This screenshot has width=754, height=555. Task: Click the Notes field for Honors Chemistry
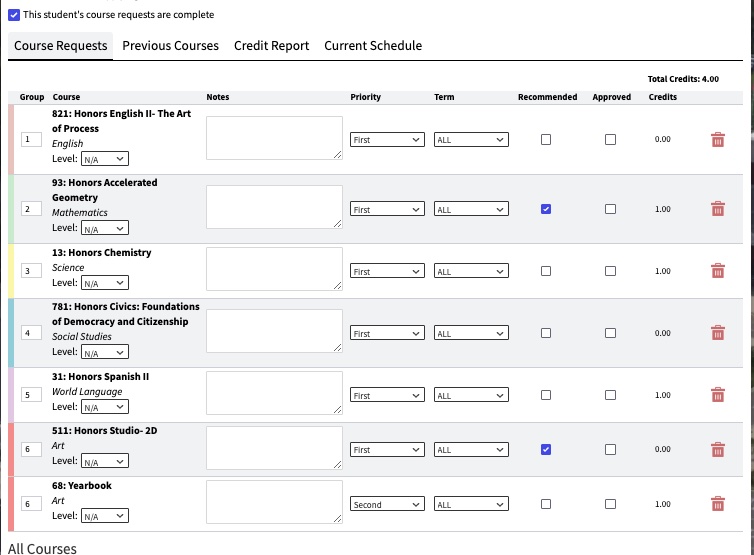click(274, 269)
